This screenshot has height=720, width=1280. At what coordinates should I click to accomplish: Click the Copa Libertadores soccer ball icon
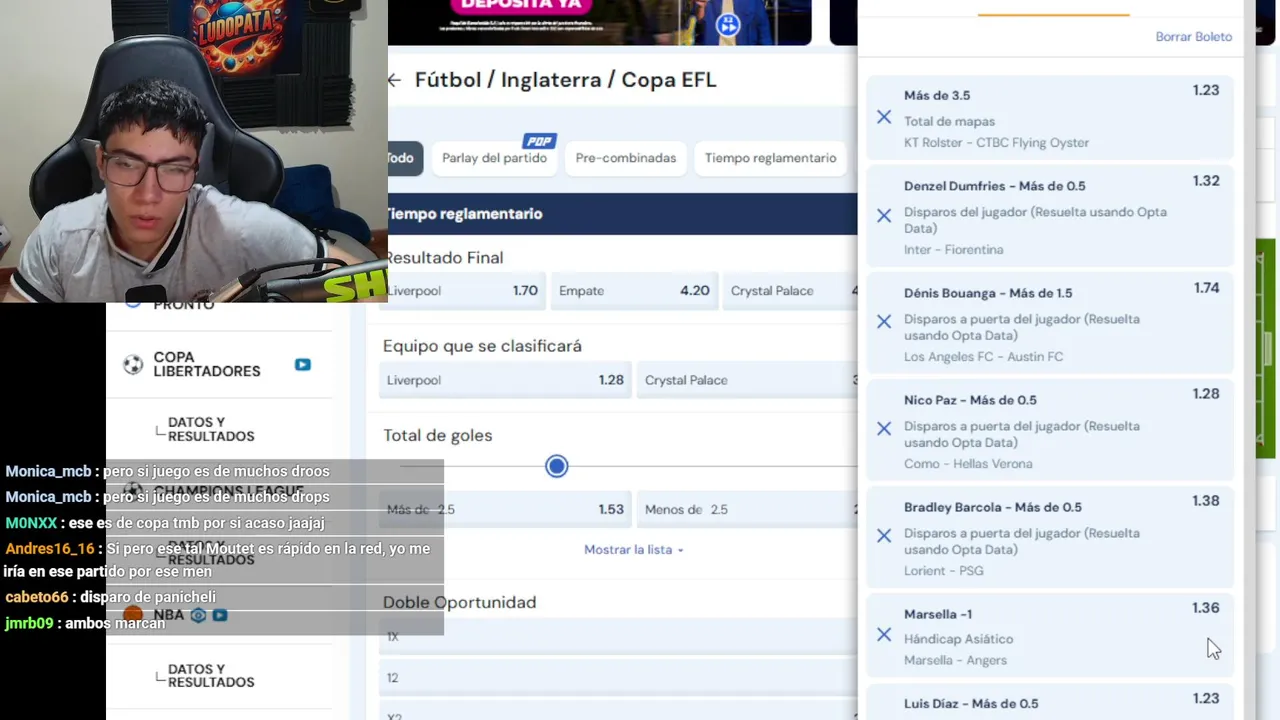pos(133,365)
